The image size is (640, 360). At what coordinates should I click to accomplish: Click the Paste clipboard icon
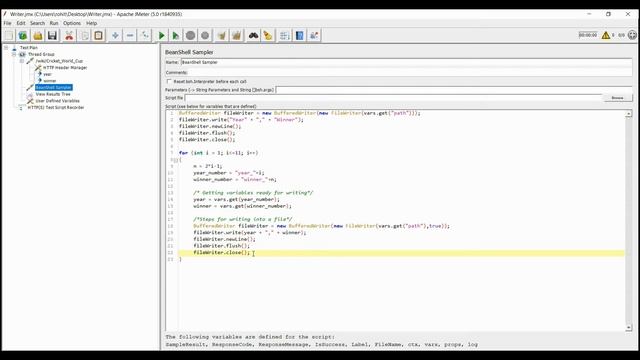(x=98, y=36)
